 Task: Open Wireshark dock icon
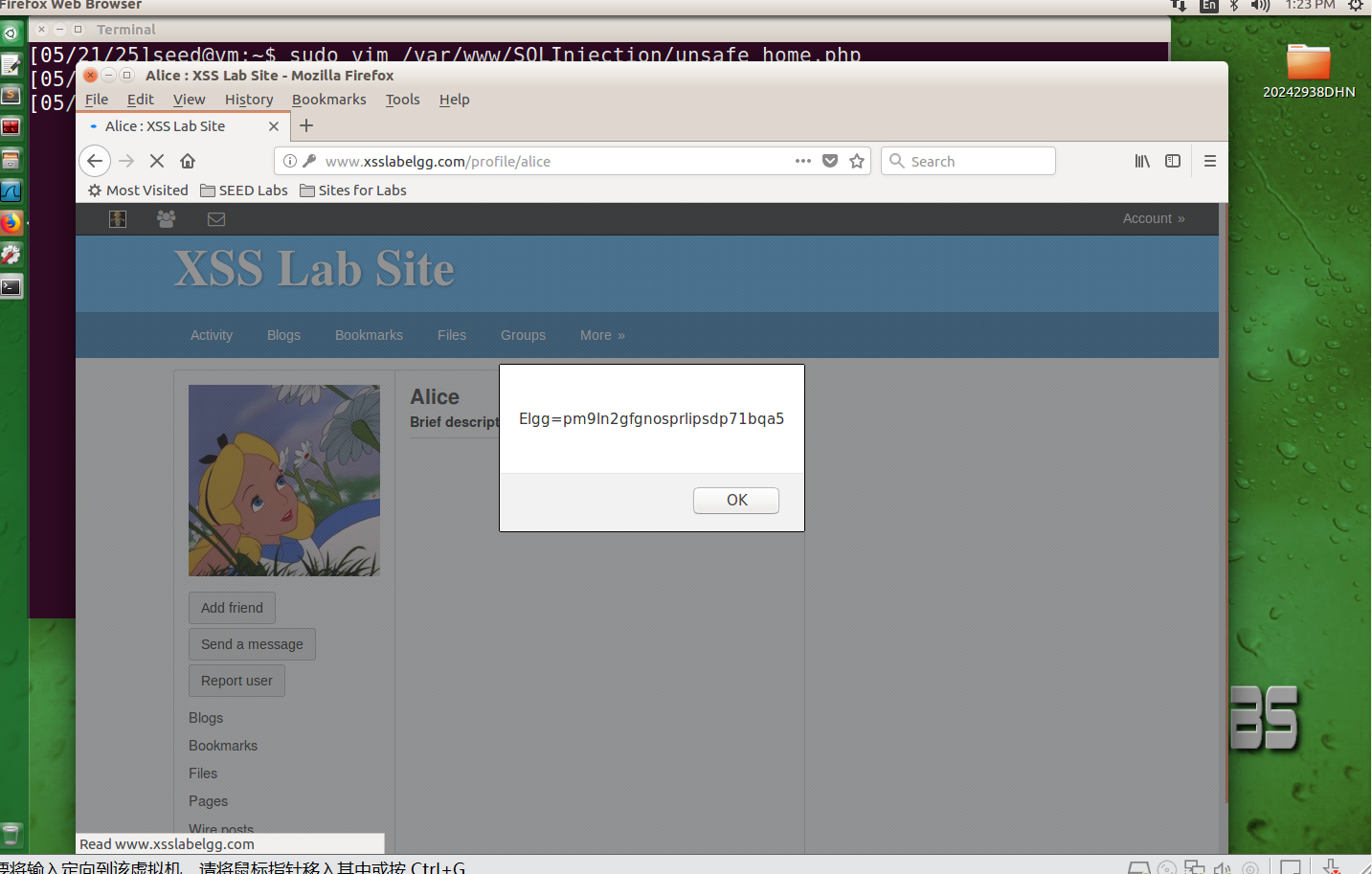tap(11, 191)
